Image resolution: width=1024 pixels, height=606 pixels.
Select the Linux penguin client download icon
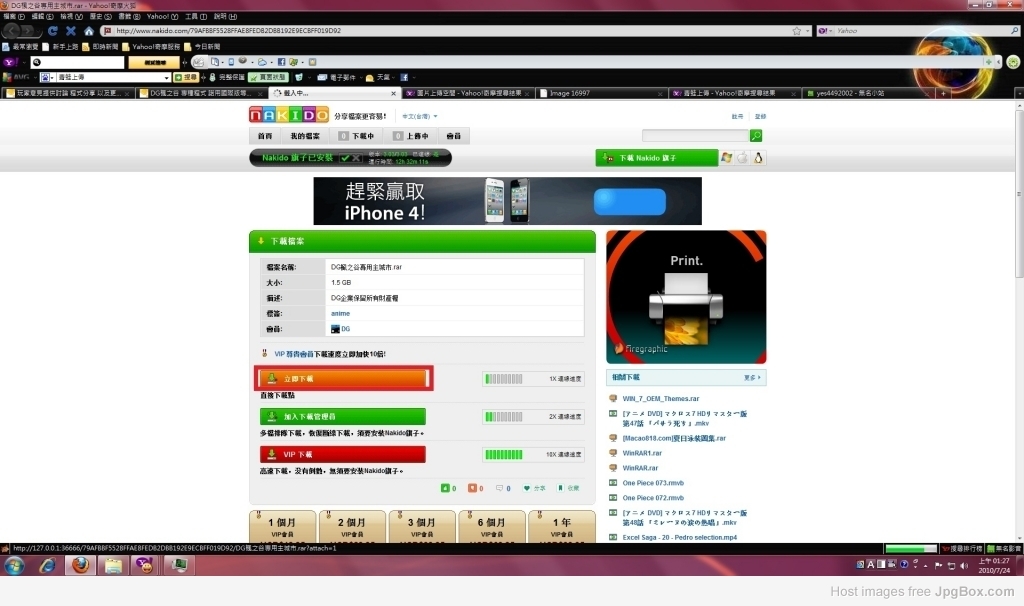click(x=758, y=157)
